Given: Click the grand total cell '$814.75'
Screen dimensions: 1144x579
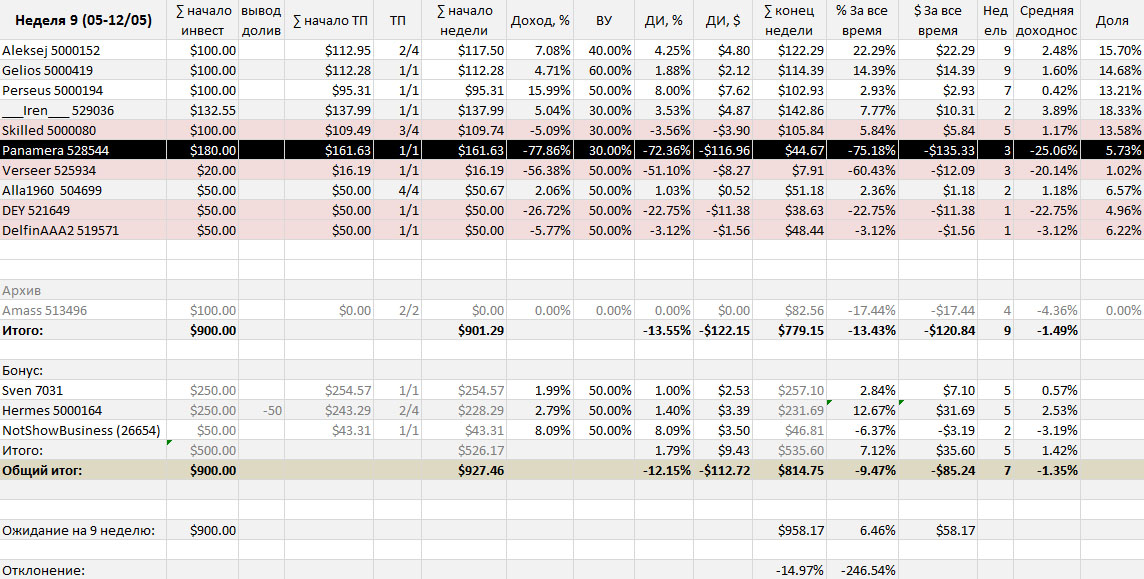Looking at the screenshot, I should (x=789, y=470).
